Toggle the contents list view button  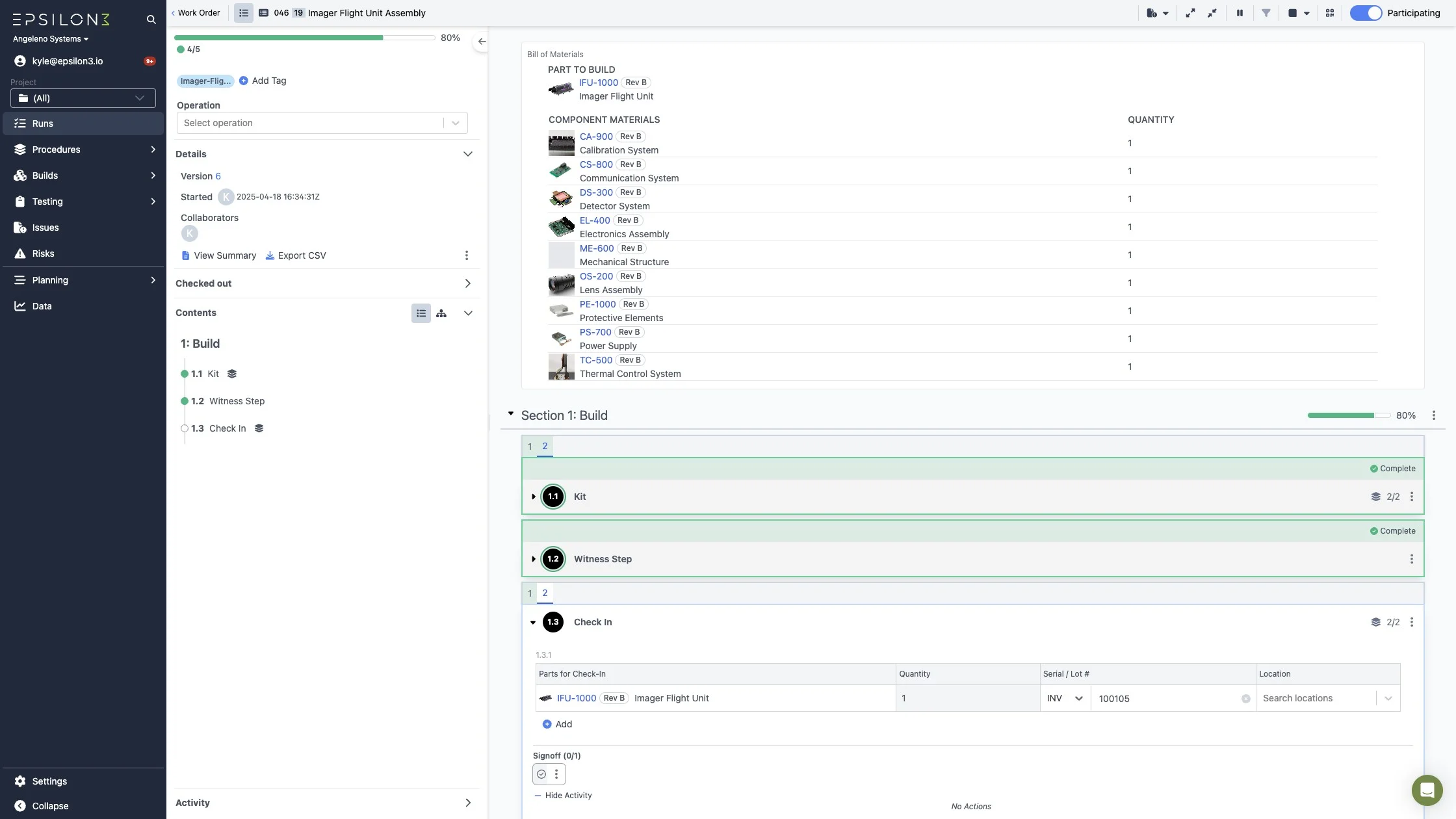click(x=421, y=313)
